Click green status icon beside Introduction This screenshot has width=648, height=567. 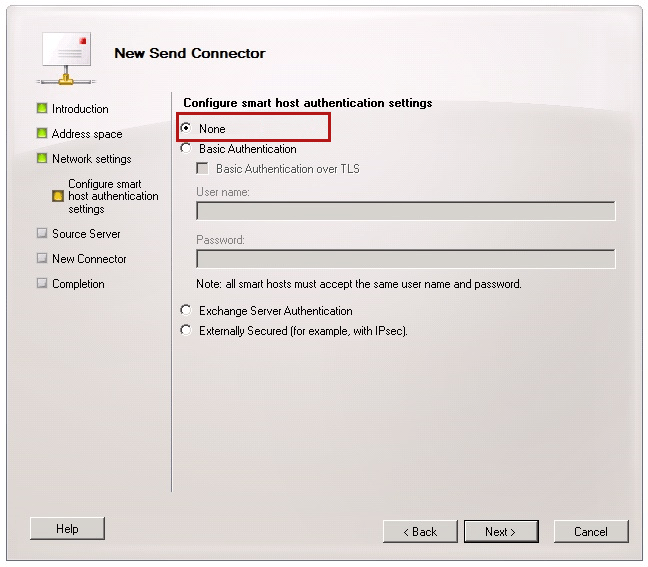42,108
